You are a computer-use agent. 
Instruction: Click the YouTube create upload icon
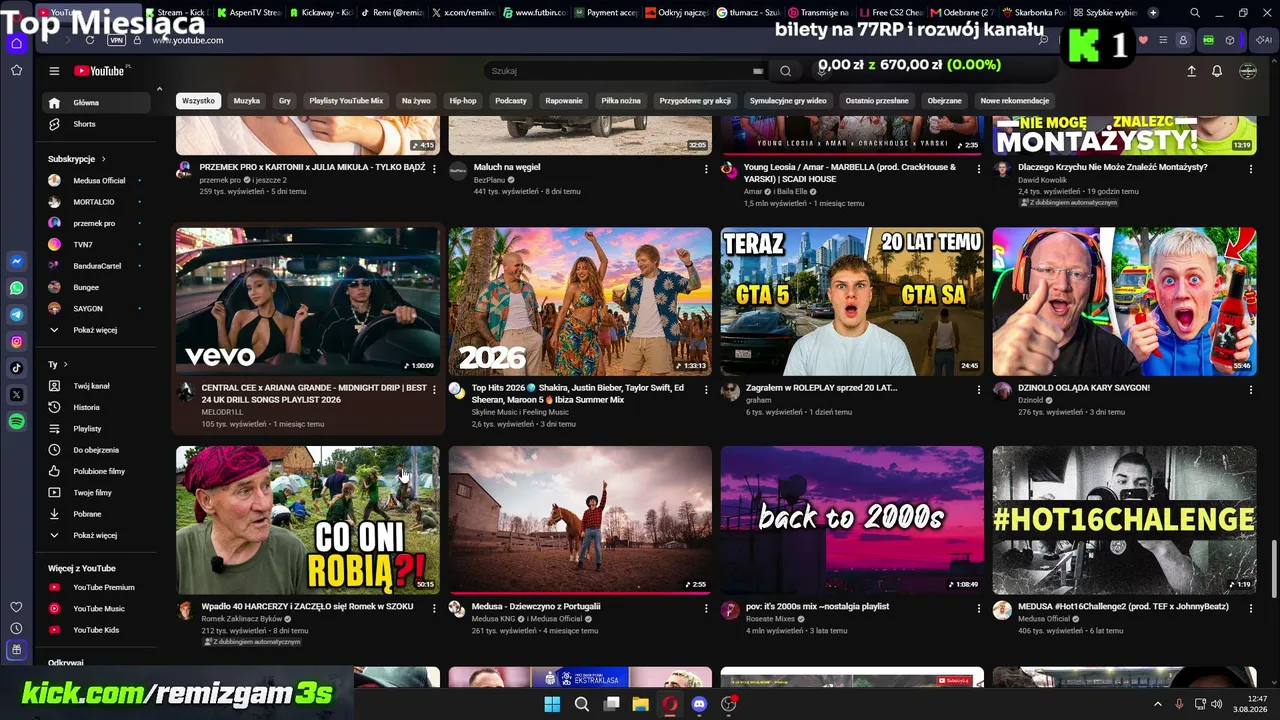tap(1191, 71)
